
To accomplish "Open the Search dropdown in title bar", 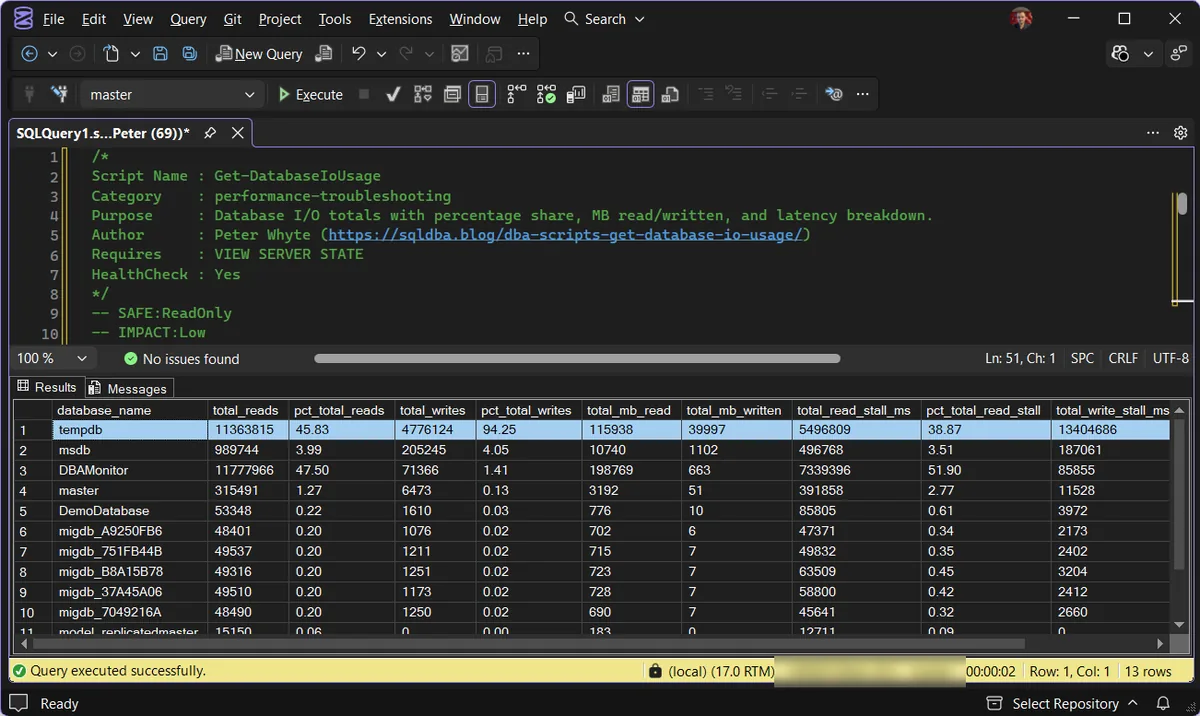I will click(605, 19).
